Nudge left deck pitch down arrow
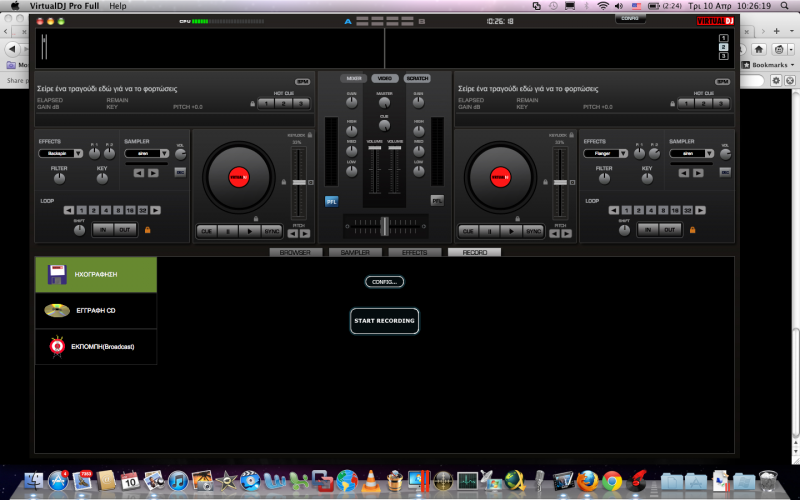 tap(293, 234)
